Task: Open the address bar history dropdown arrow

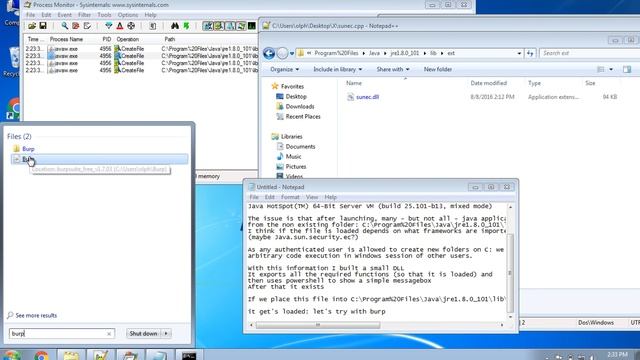Action: point(519,53)
